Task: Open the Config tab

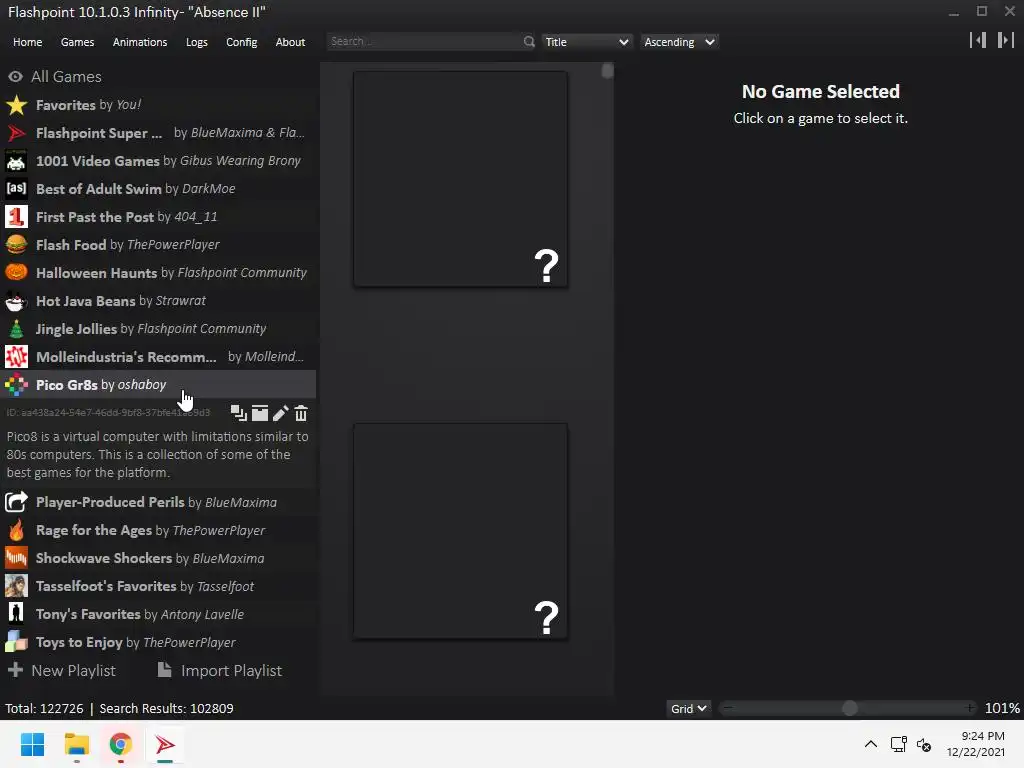Action: click(x=242, y=42)
